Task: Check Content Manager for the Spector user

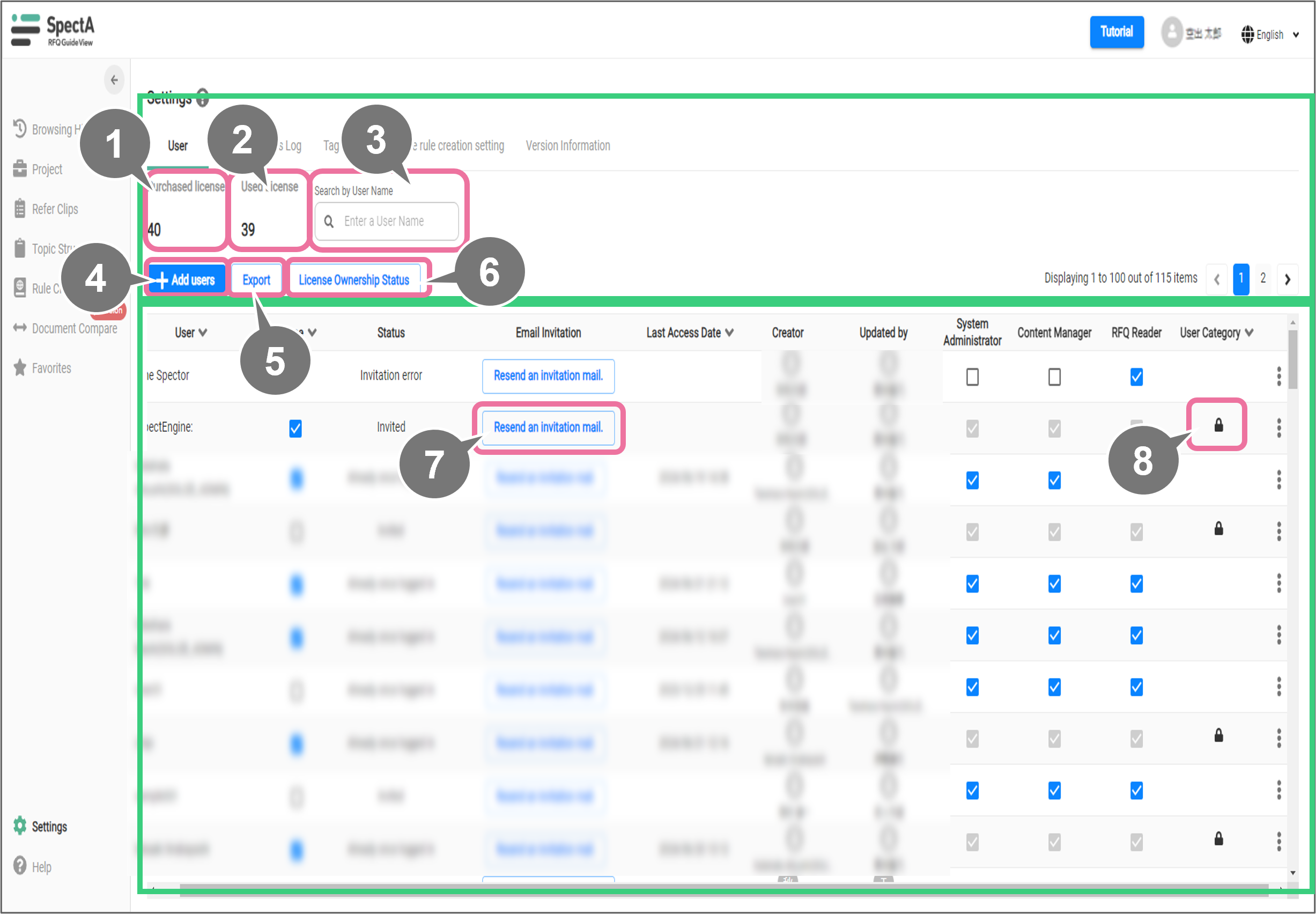Action: [1054, 377]
